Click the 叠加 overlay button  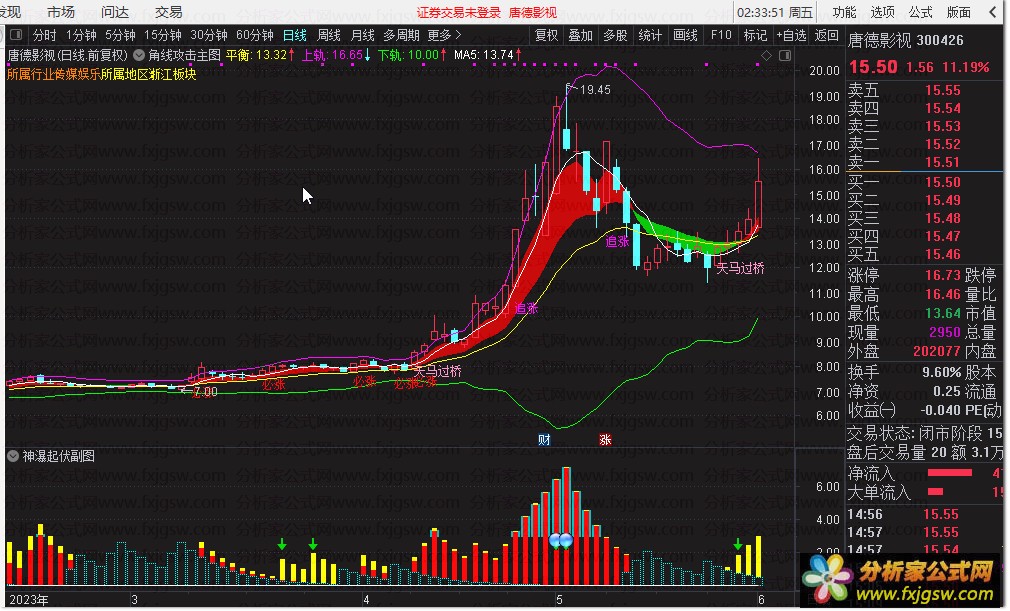(x=580, y=35)
